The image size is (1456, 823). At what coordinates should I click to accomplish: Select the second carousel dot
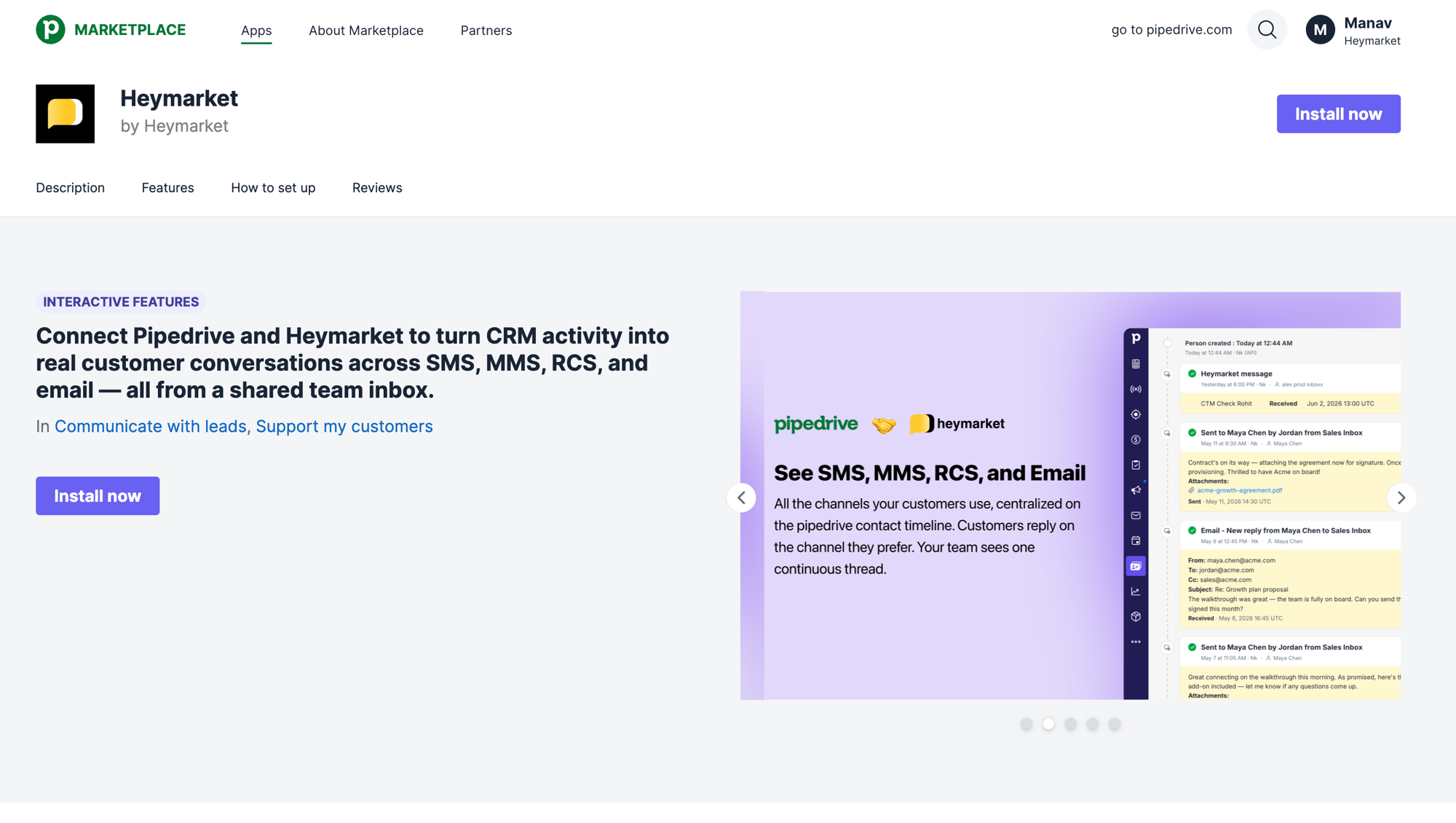tap(1048, 724)
